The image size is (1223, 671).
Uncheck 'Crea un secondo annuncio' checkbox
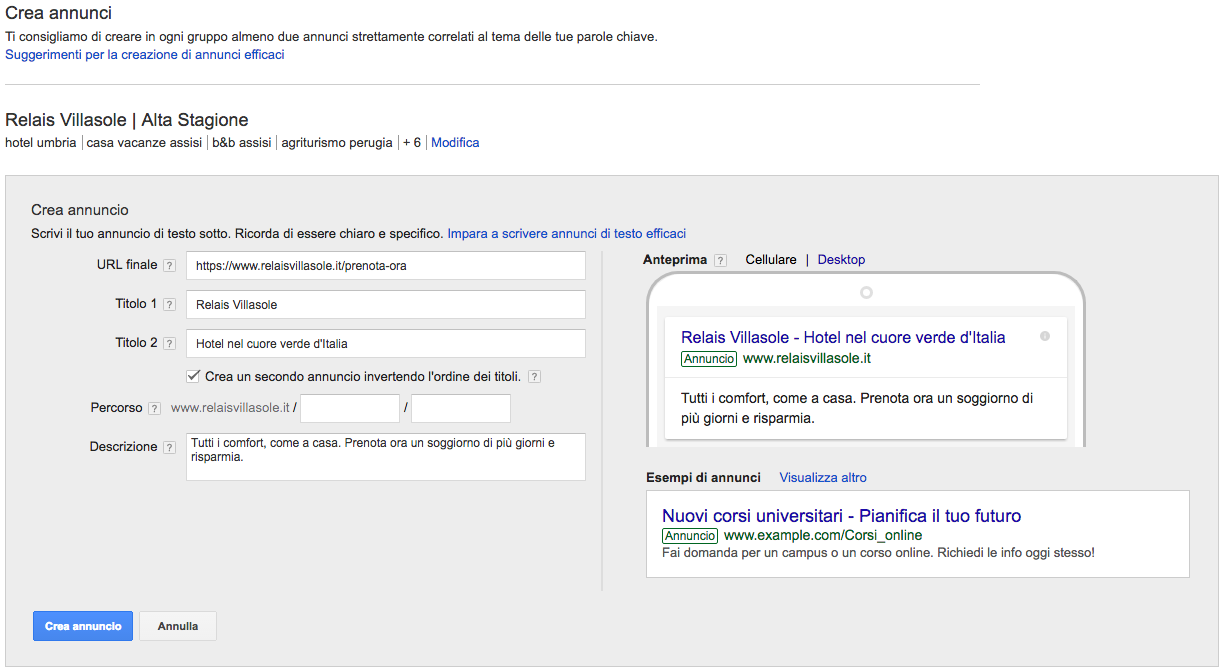click(x=194, y=376)
